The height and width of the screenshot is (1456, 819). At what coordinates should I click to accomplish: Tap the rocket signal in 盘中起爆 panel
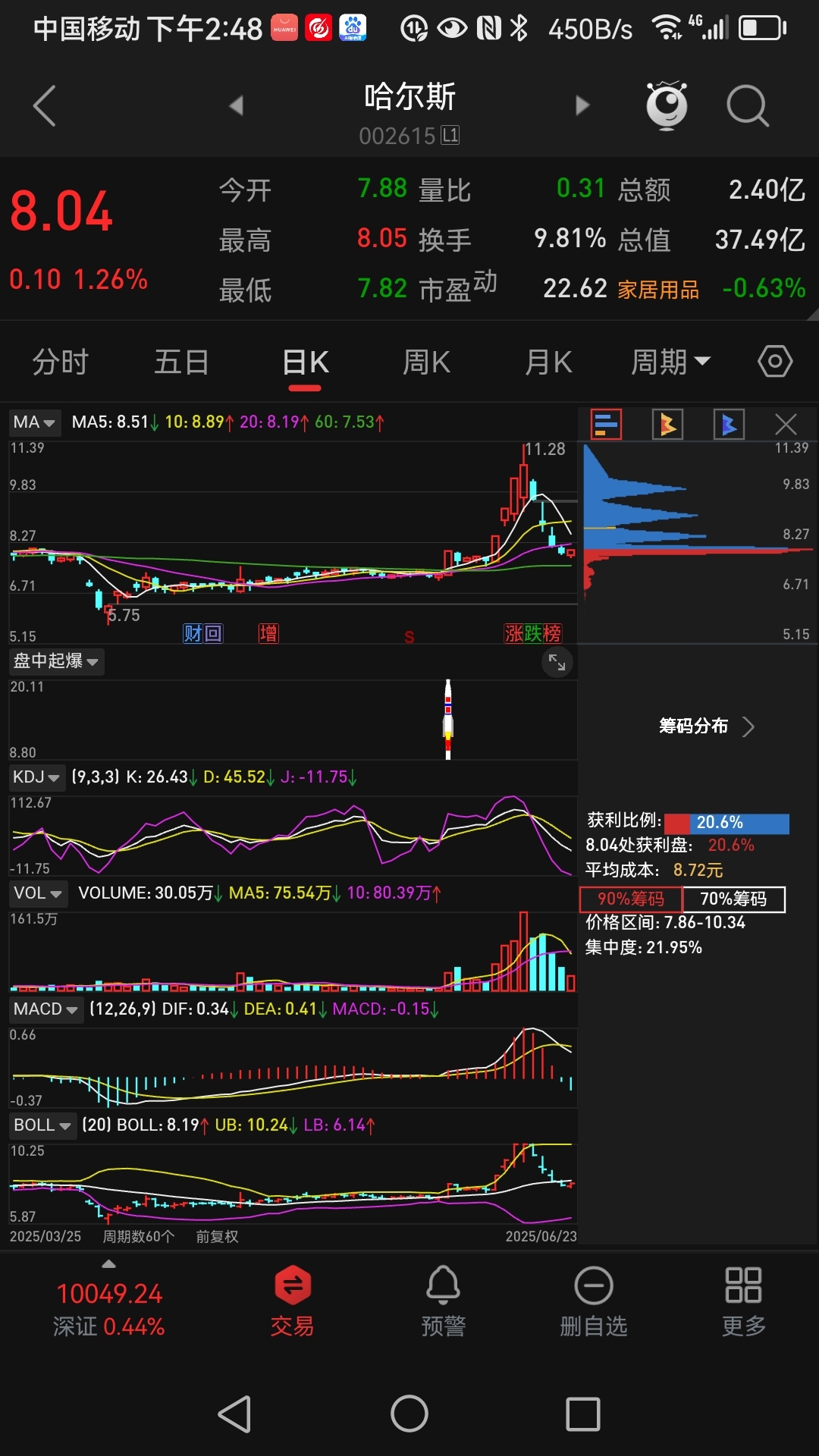coord(448,719)
